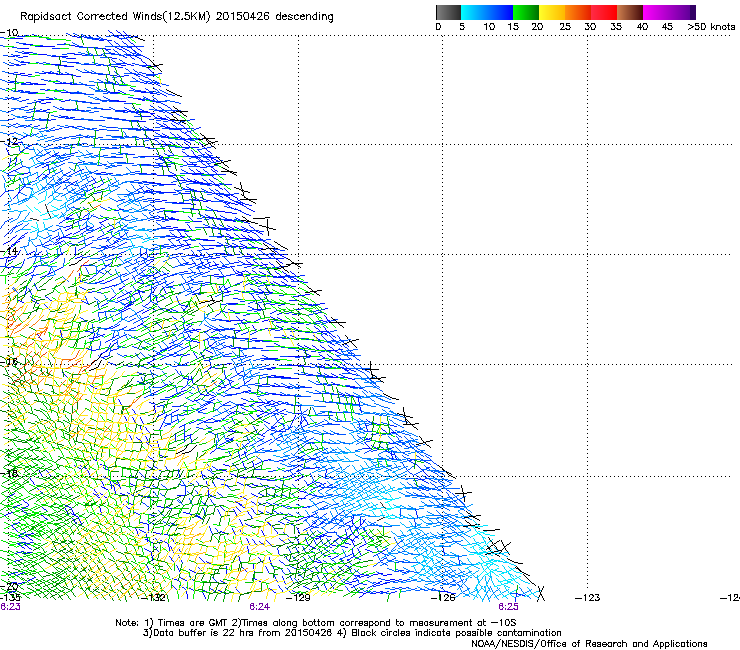The image size is (740, 650).
Task: Select the '-14' latitude axis label
Action: (9, 251)
